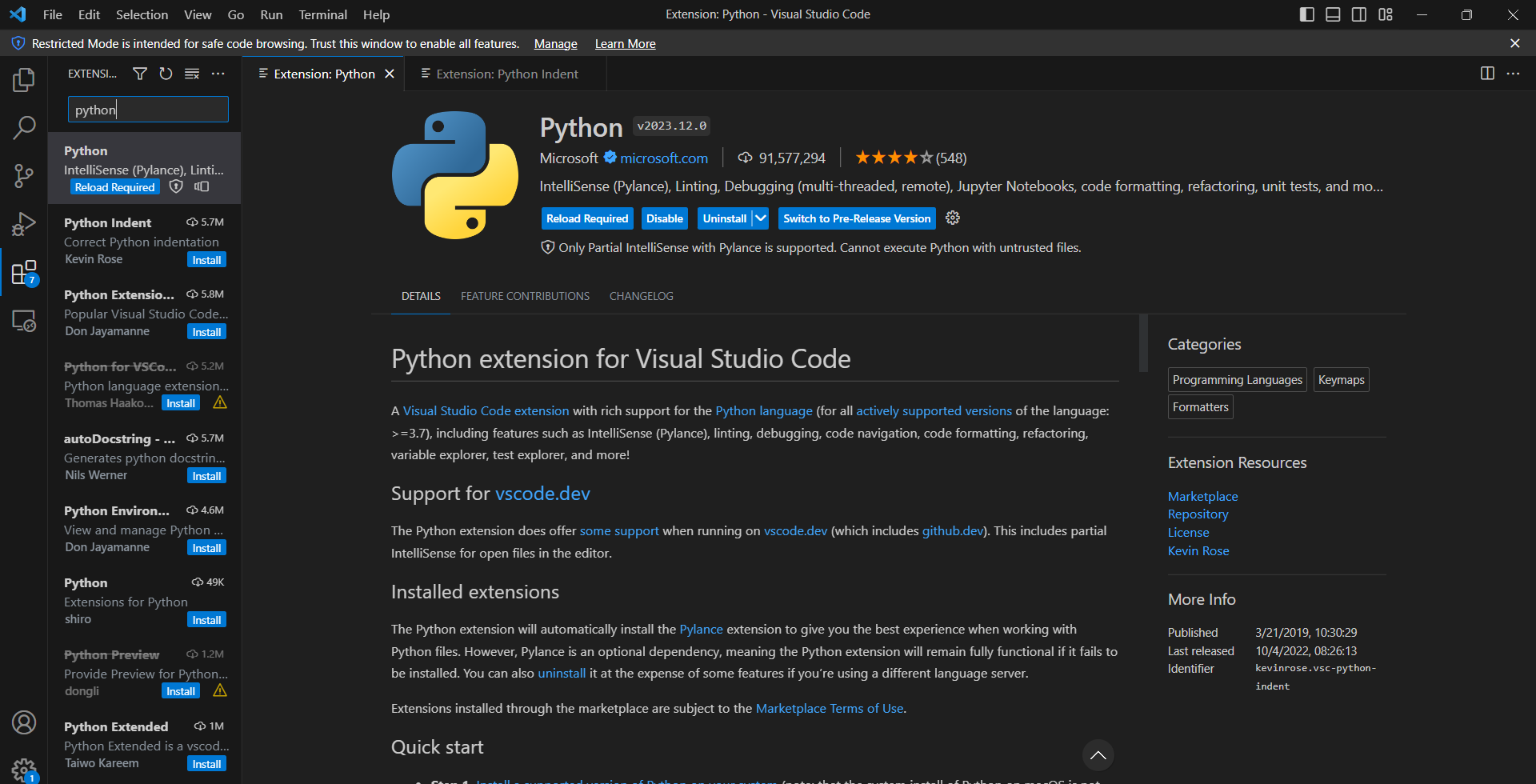
Task: Click the warning icon on Python Preview
Action: pyautogui.click(x=220, y=690)
